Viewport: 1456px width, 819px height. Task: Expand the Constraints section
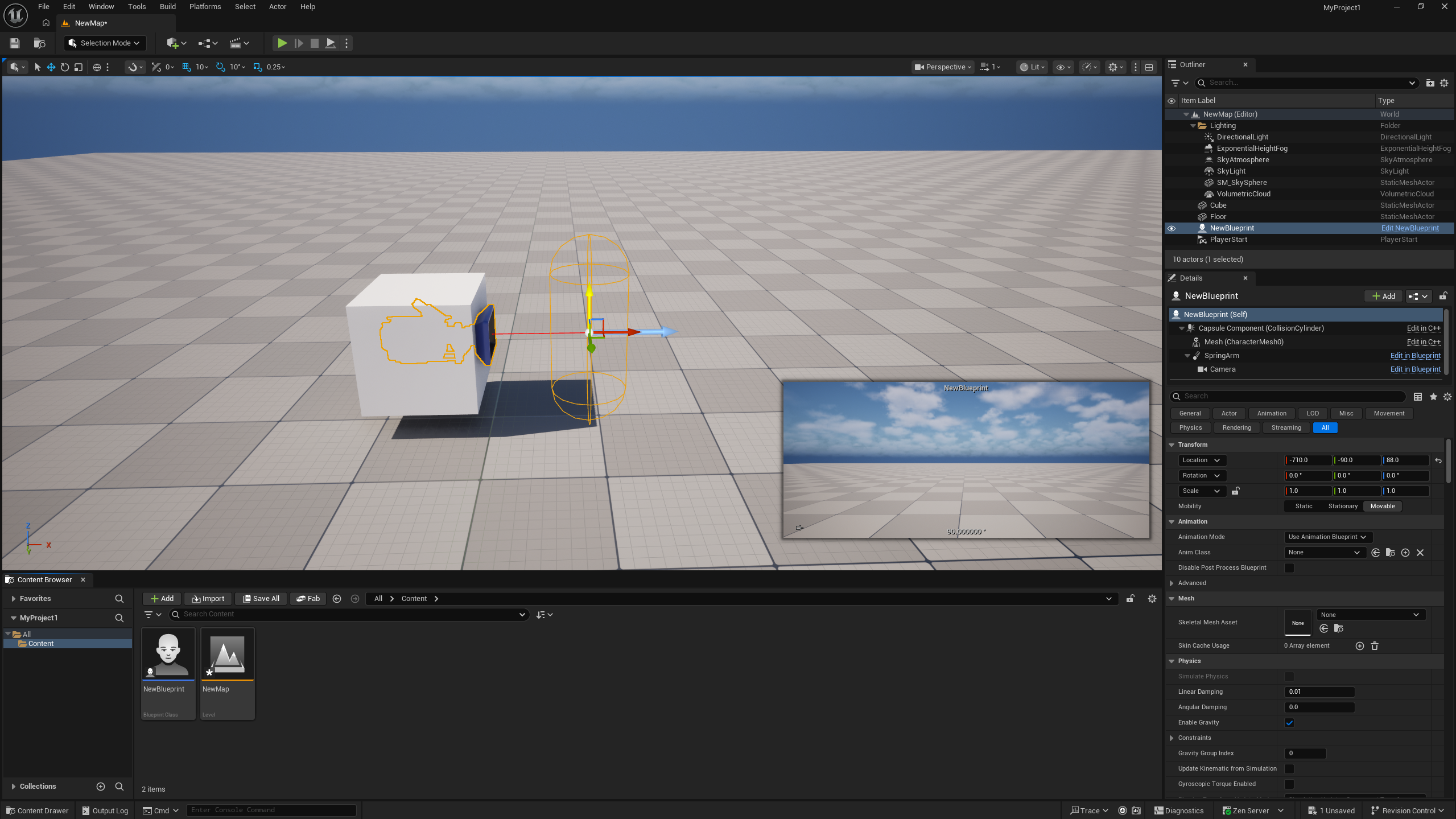pos(1172,738)
